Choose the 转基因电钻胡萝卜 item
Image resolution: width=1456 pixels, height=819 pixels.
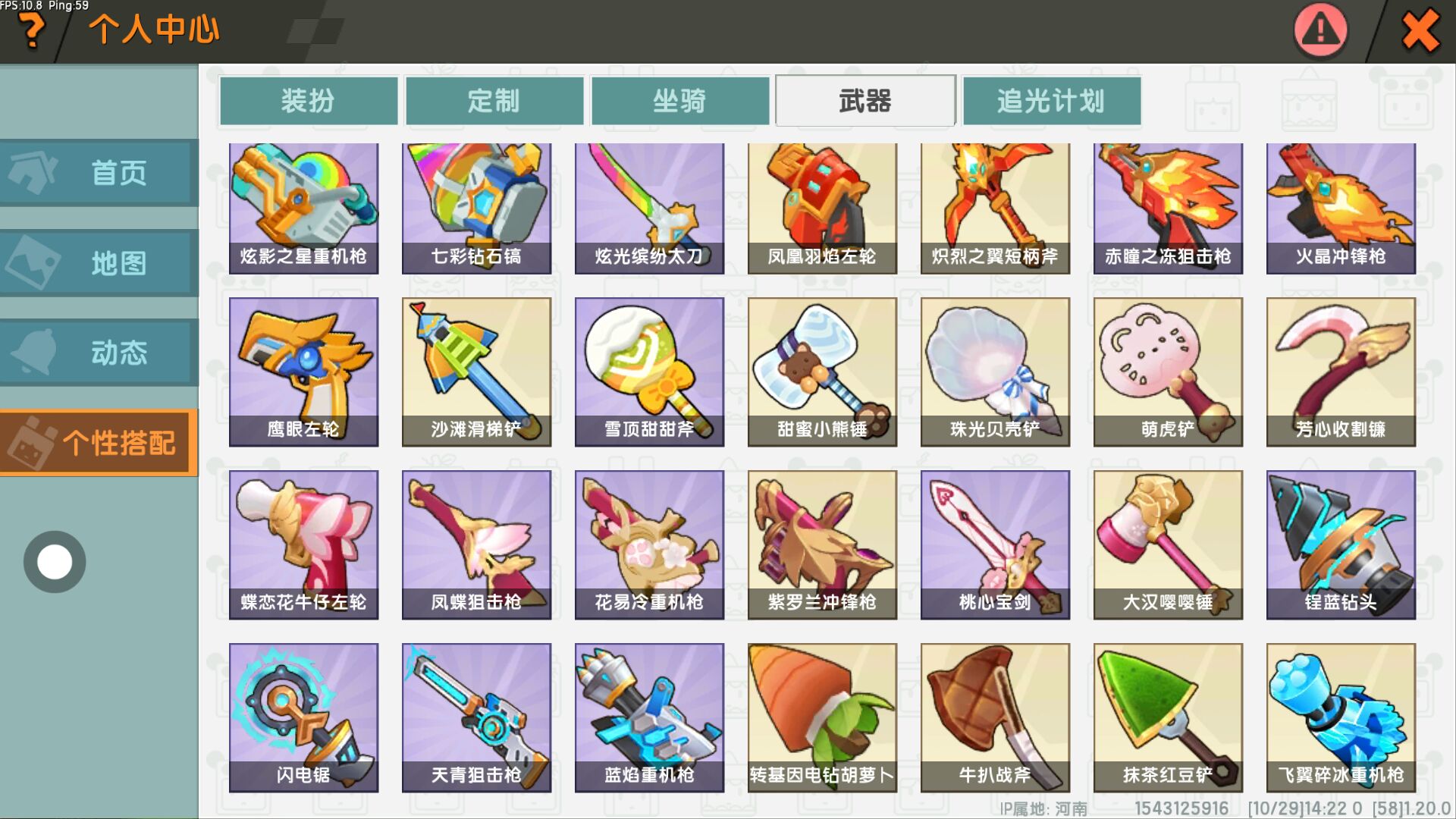click(x=822, y=717)
